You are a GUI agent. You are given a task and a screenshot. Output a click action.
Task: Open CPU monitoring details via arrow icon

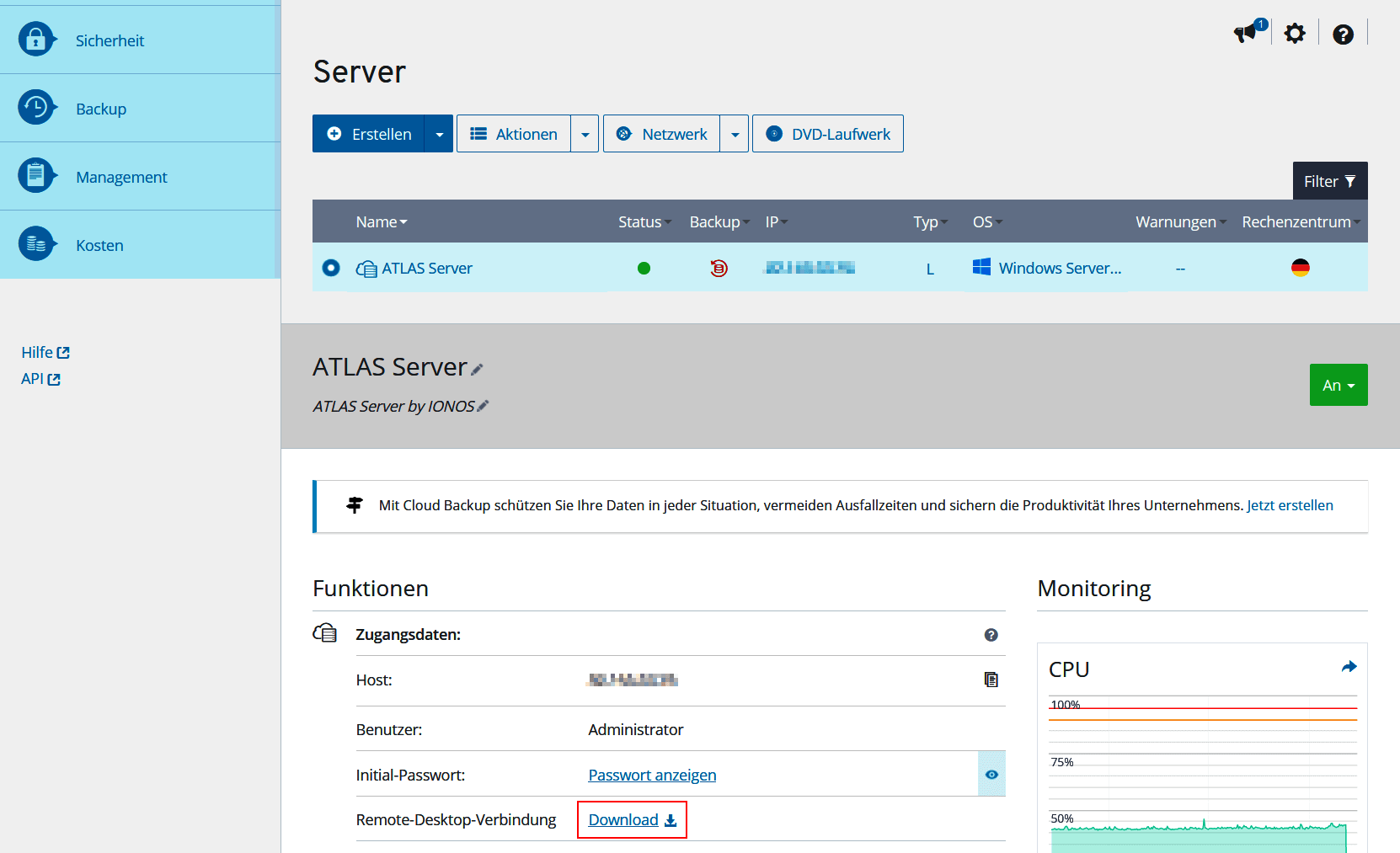pyautogui.click(x=1349, y=666)
